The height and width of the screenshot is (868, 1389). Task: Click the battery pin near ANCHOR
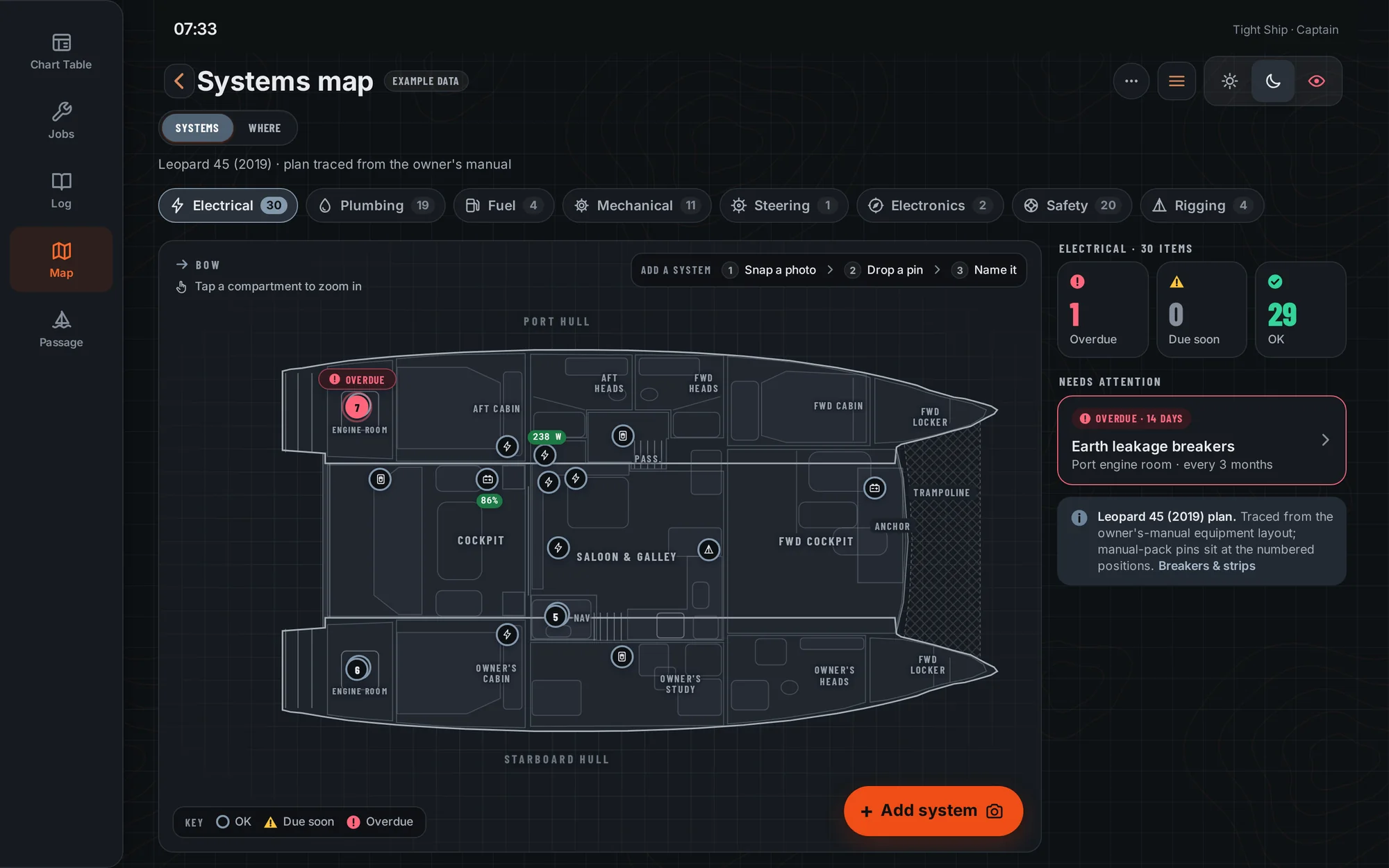874,488
